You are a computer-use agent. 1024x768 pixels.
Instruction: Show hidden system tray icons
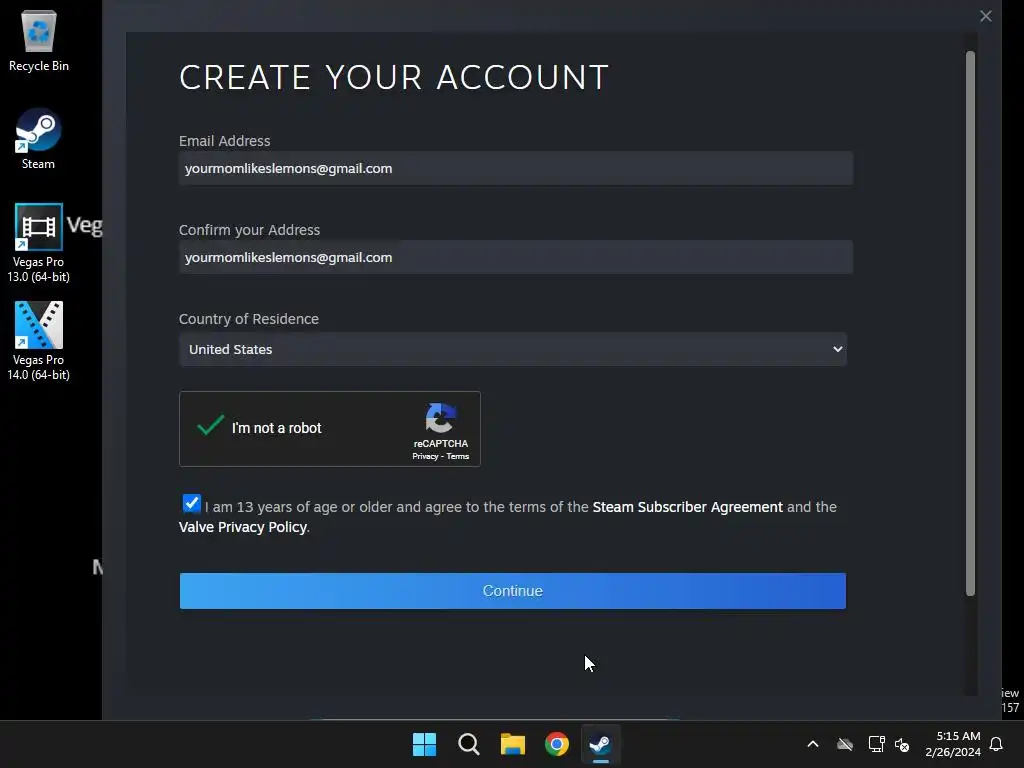[x=813, y=744]
